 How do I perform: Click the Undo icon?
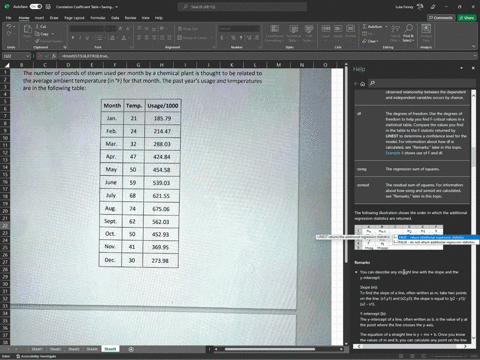[9, 26]
